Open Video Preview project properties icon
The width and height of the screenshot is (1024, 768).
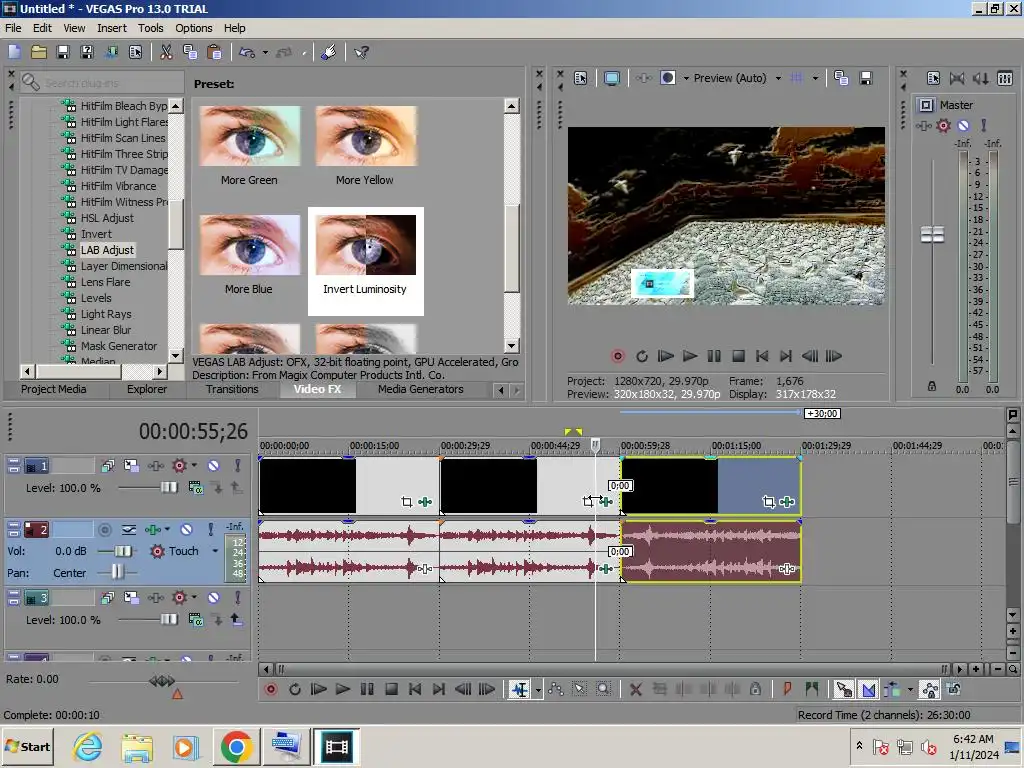[x=581, y=78]
